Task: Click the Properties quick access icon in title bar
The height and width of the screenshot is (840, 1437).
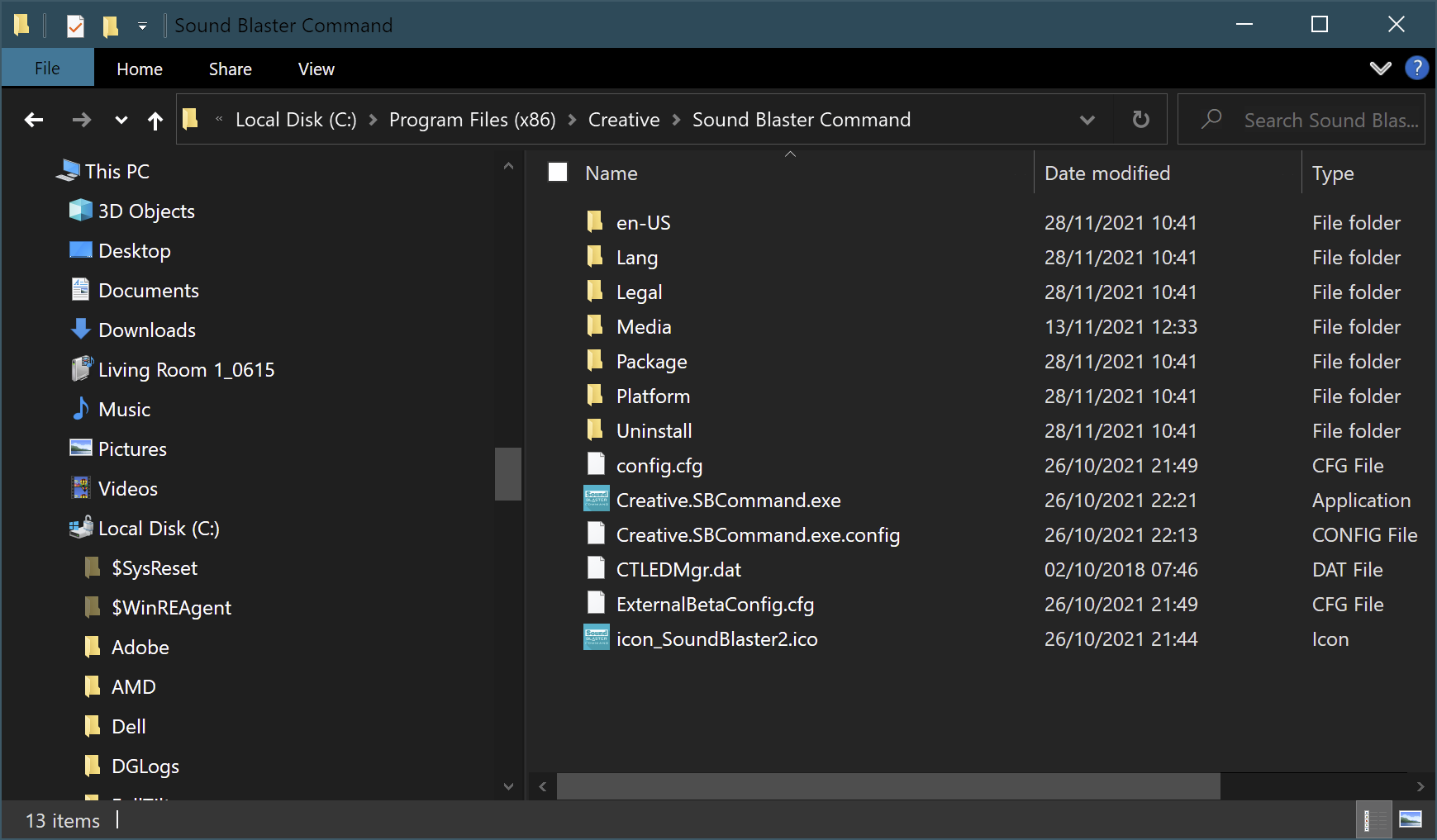Action: click(75, 26)
